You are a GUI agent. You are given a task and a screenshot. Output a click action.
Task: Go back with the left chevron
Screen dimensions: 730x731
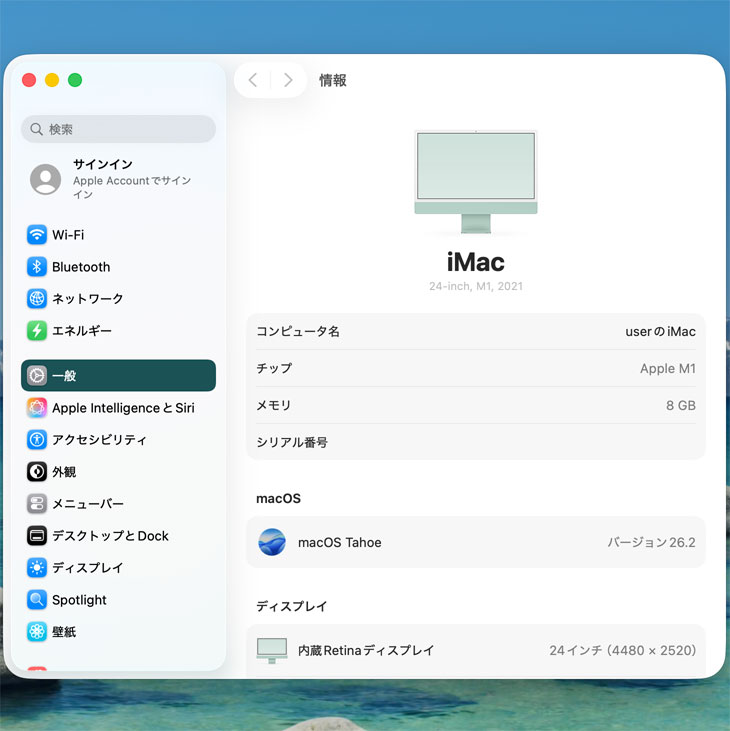tap(253, 80)
